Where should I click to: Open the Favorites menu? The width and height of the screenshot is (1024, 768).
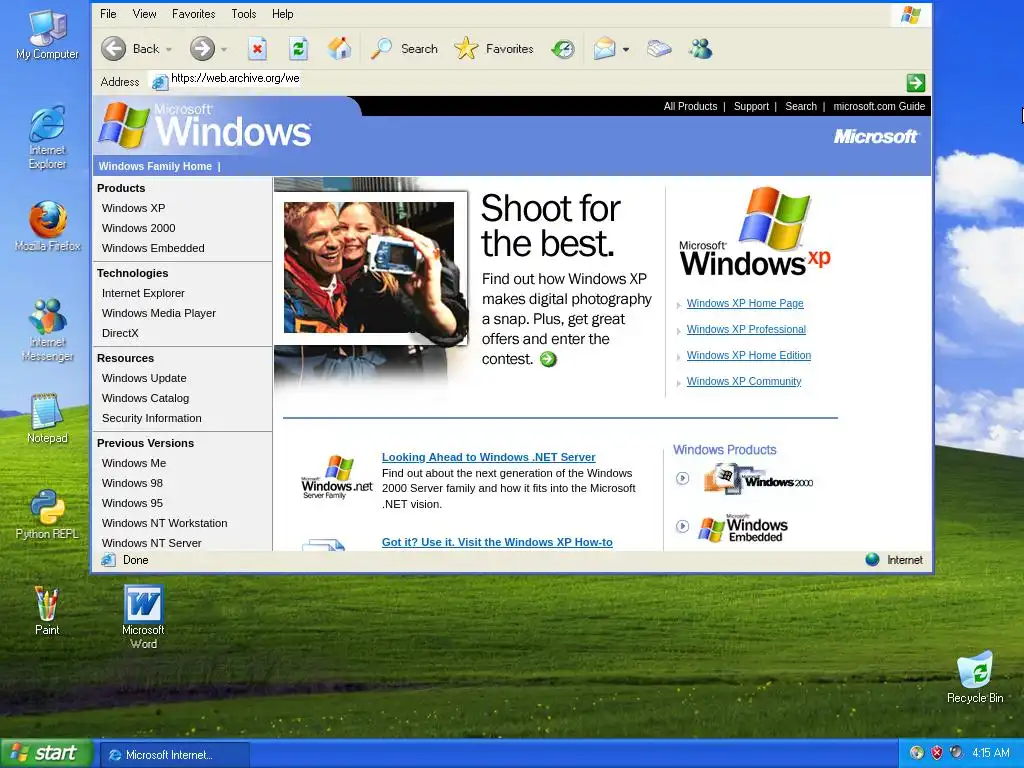point(193,14)
